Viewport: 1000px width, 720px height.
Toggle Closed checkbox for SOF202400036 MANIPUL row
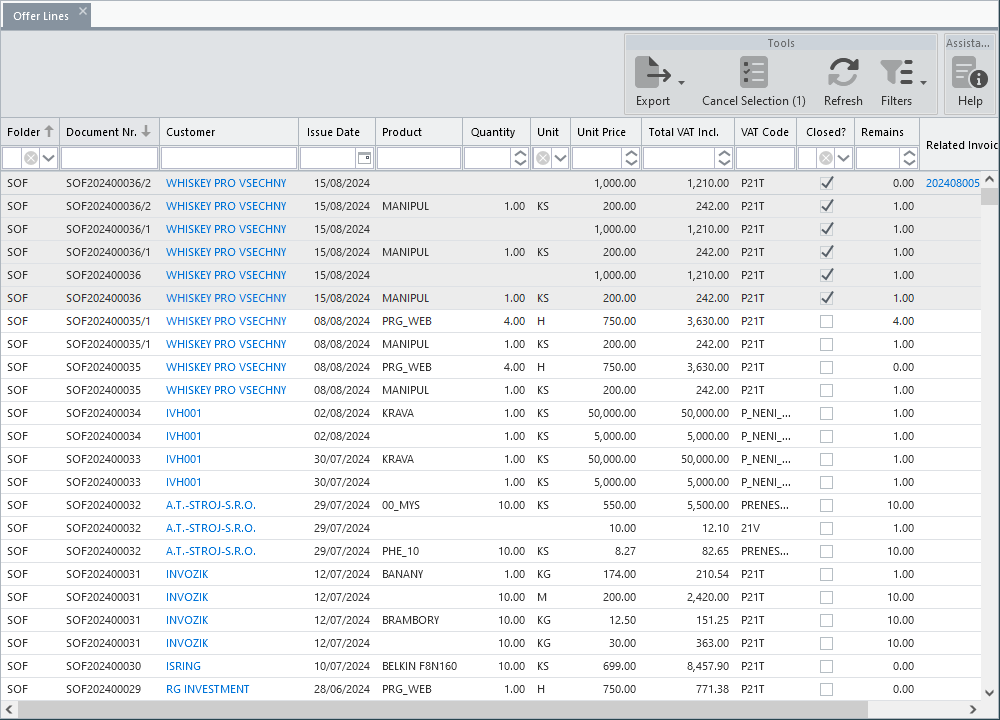tap(827, 298)
